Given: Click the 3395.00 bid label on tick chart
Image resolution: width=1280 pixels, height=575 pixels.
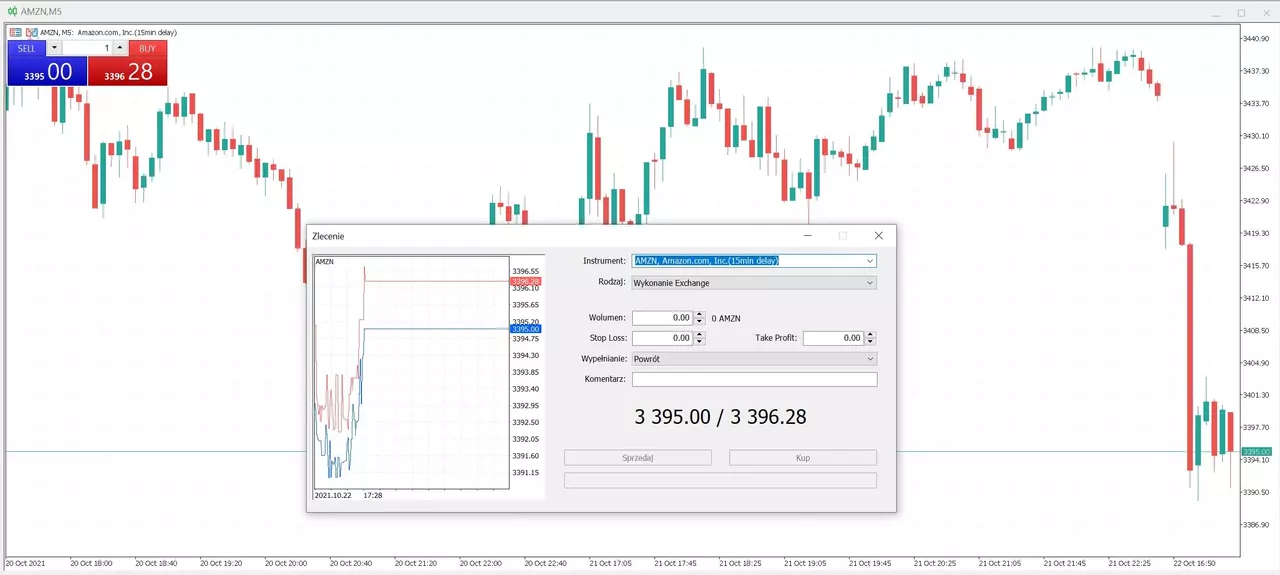Looking at the screenshot, I should pyautogui.click(x=525, y=329).
